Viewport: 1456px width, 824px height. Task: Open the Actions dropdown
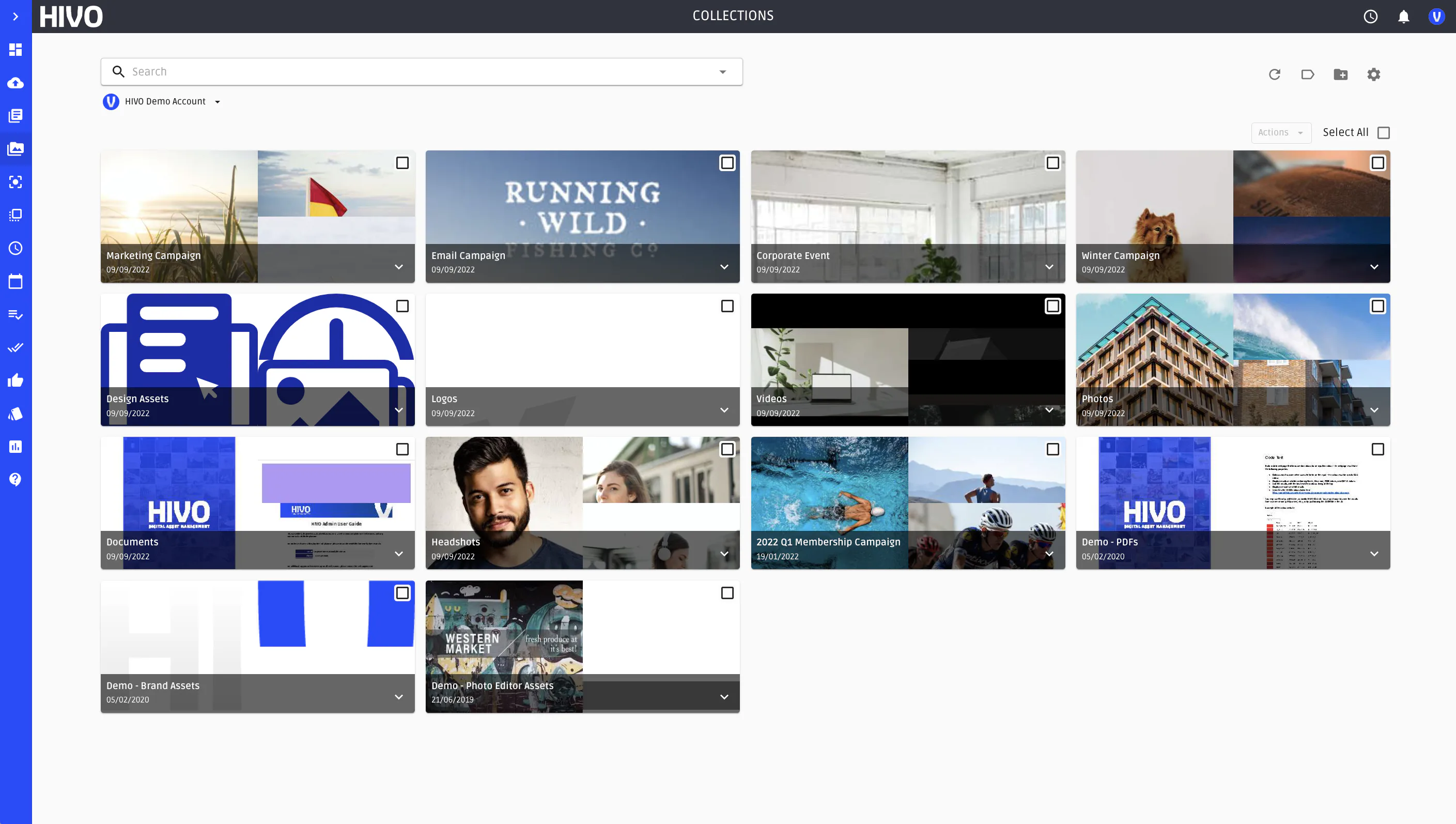coord(1281,132)
